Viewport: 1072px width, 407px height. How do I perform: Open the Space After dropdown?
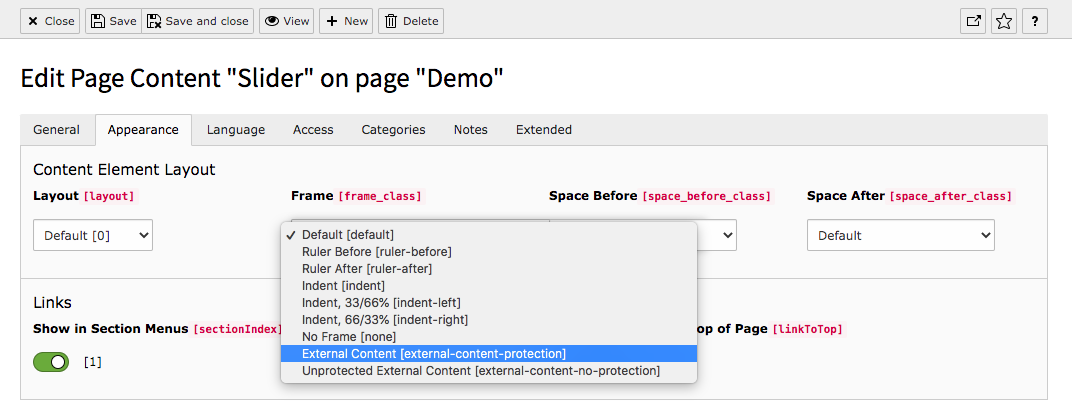pyautogui.click(x=900, y=236)
